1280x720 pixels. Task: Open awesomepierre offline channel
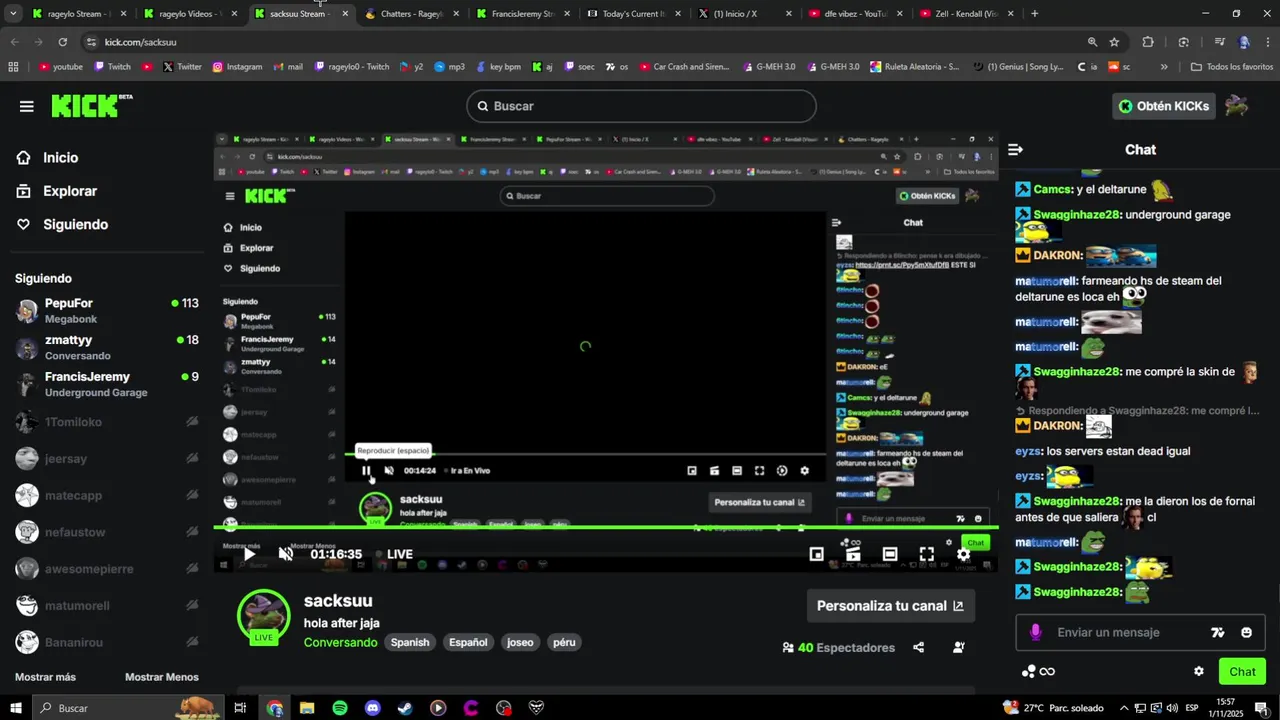(x=106, y=569)
